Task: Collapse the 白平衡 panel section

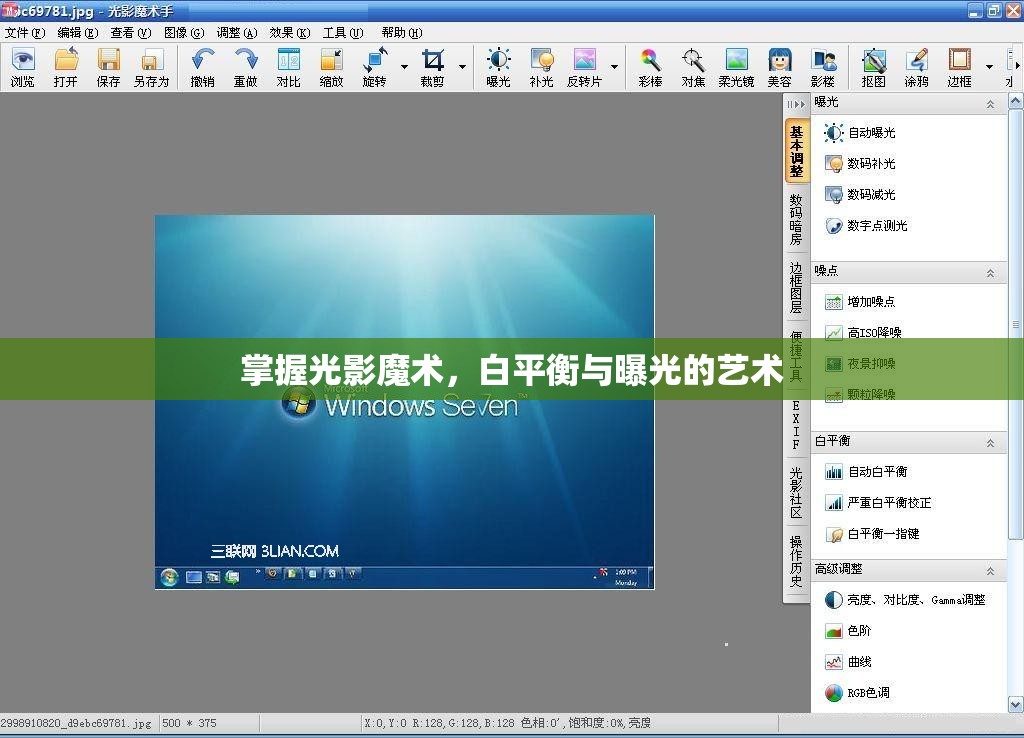Action: 990,443
